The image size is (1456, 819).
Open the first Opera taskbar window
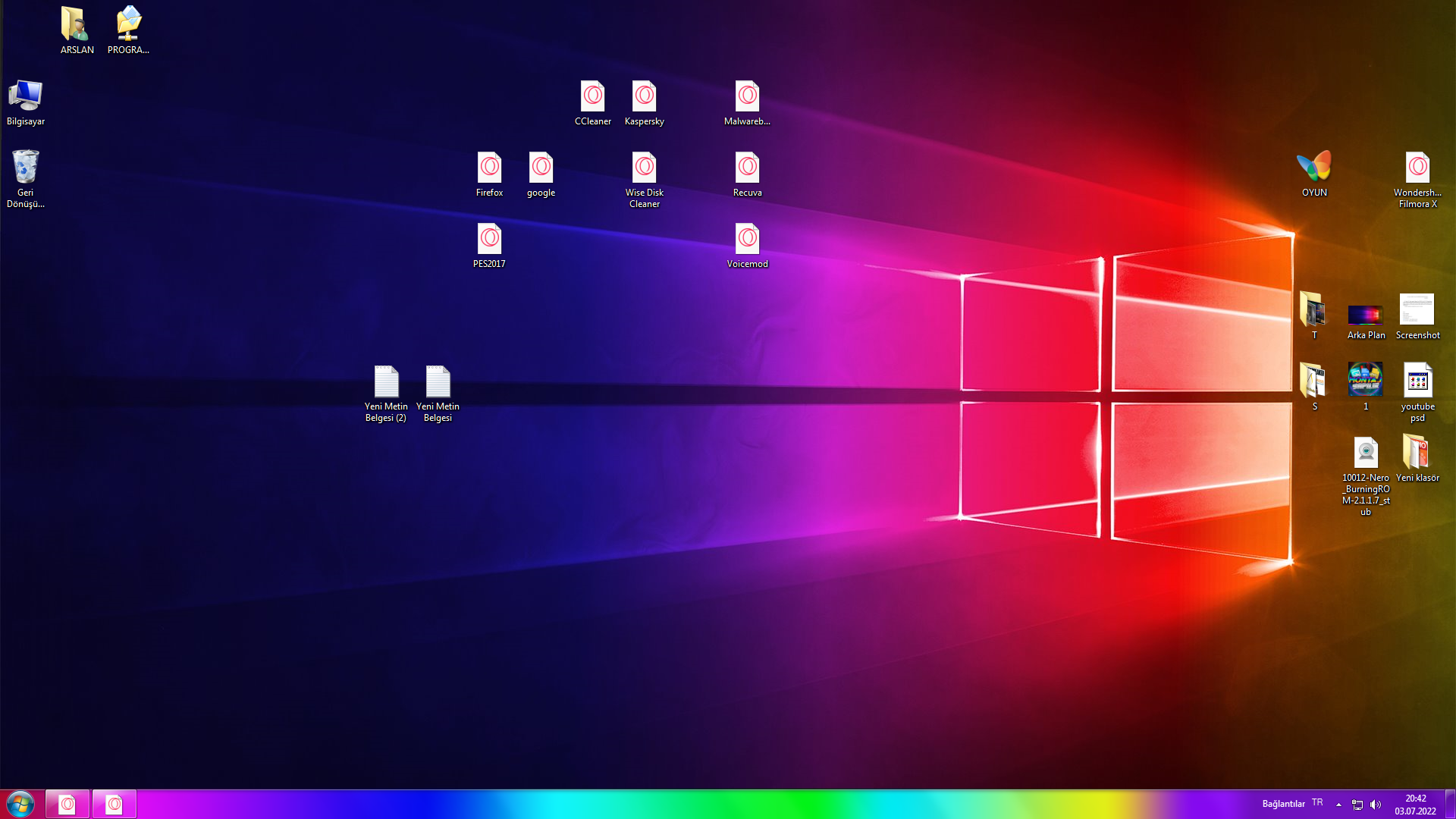(x=67, y=803)
